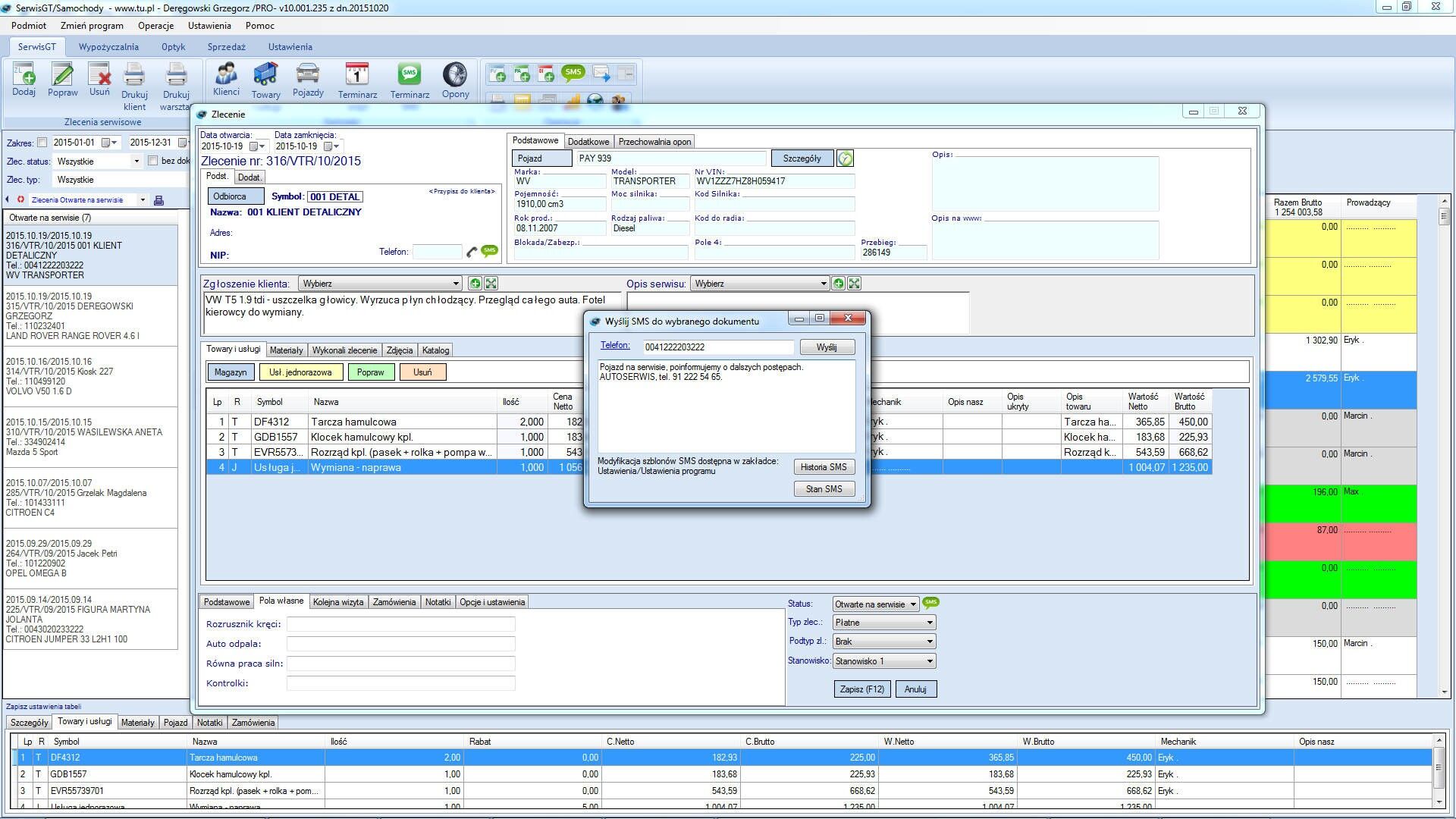
Task: Click the orange Usuń colored button
Action: 422,372
